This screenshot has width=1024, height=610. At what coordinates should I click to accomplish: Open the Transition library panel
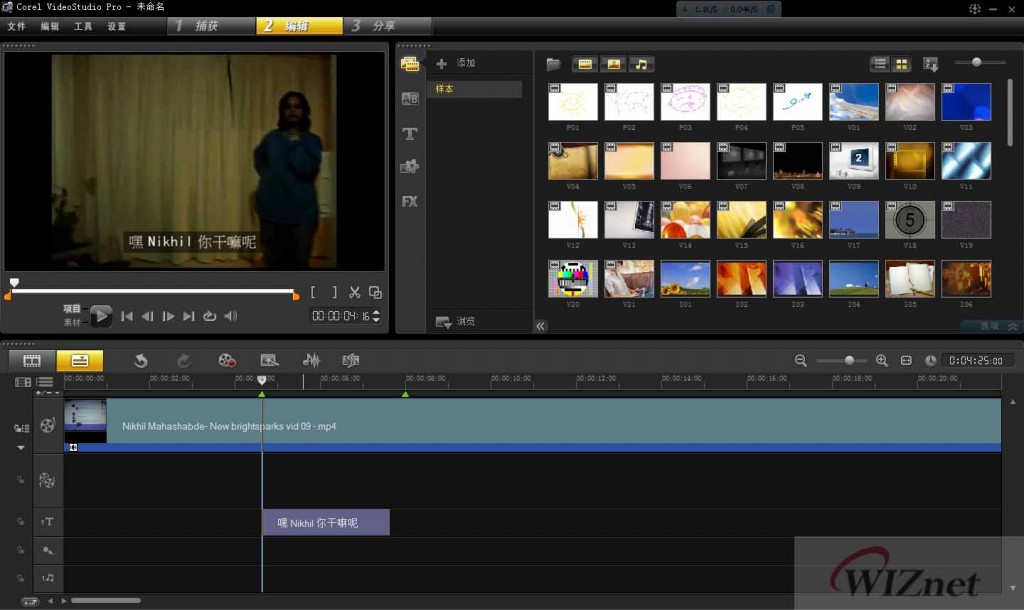[409, 98]
